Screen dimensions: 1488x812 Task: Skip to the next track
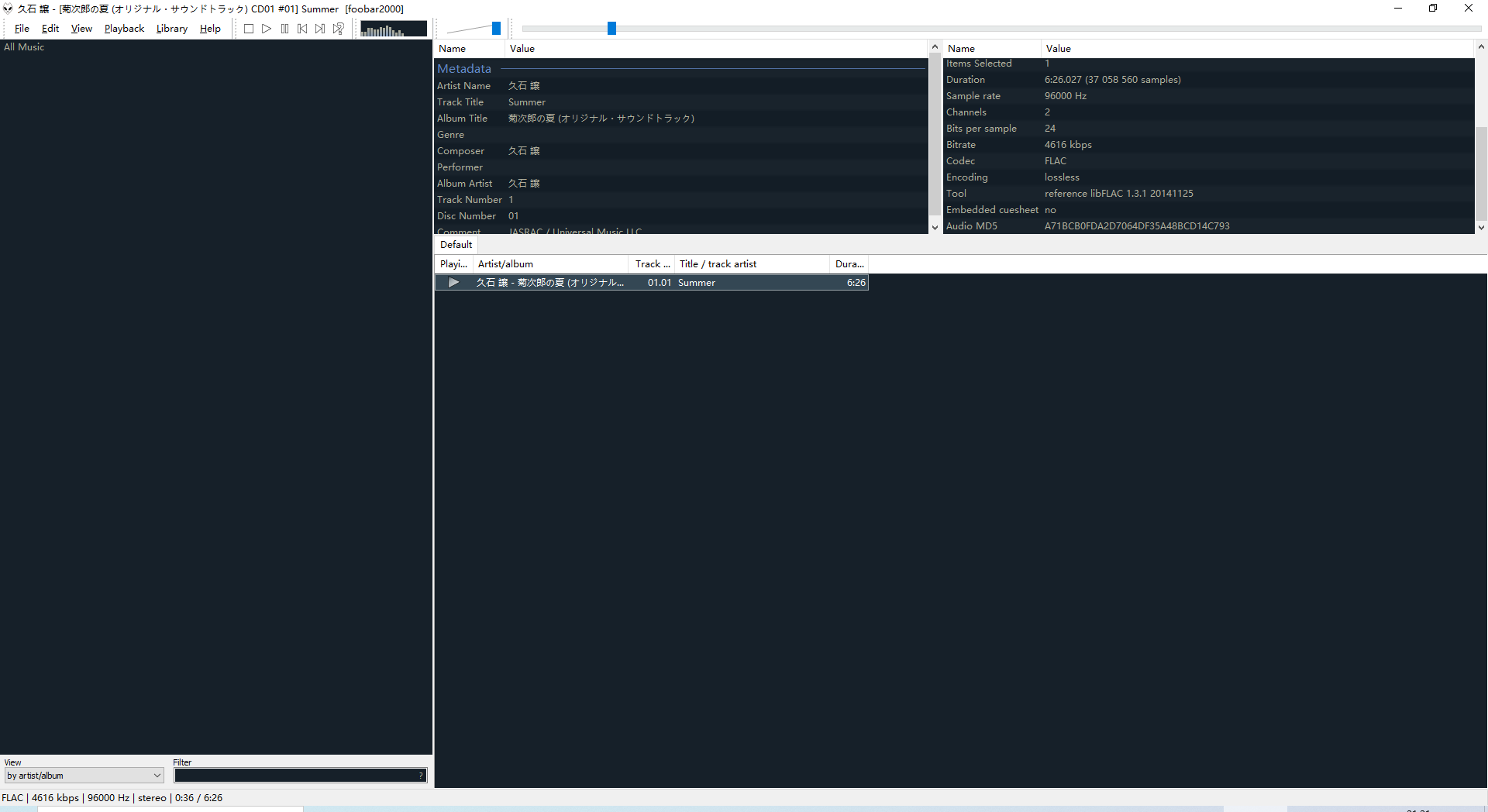pyautogui.click(x=320, y=29)
